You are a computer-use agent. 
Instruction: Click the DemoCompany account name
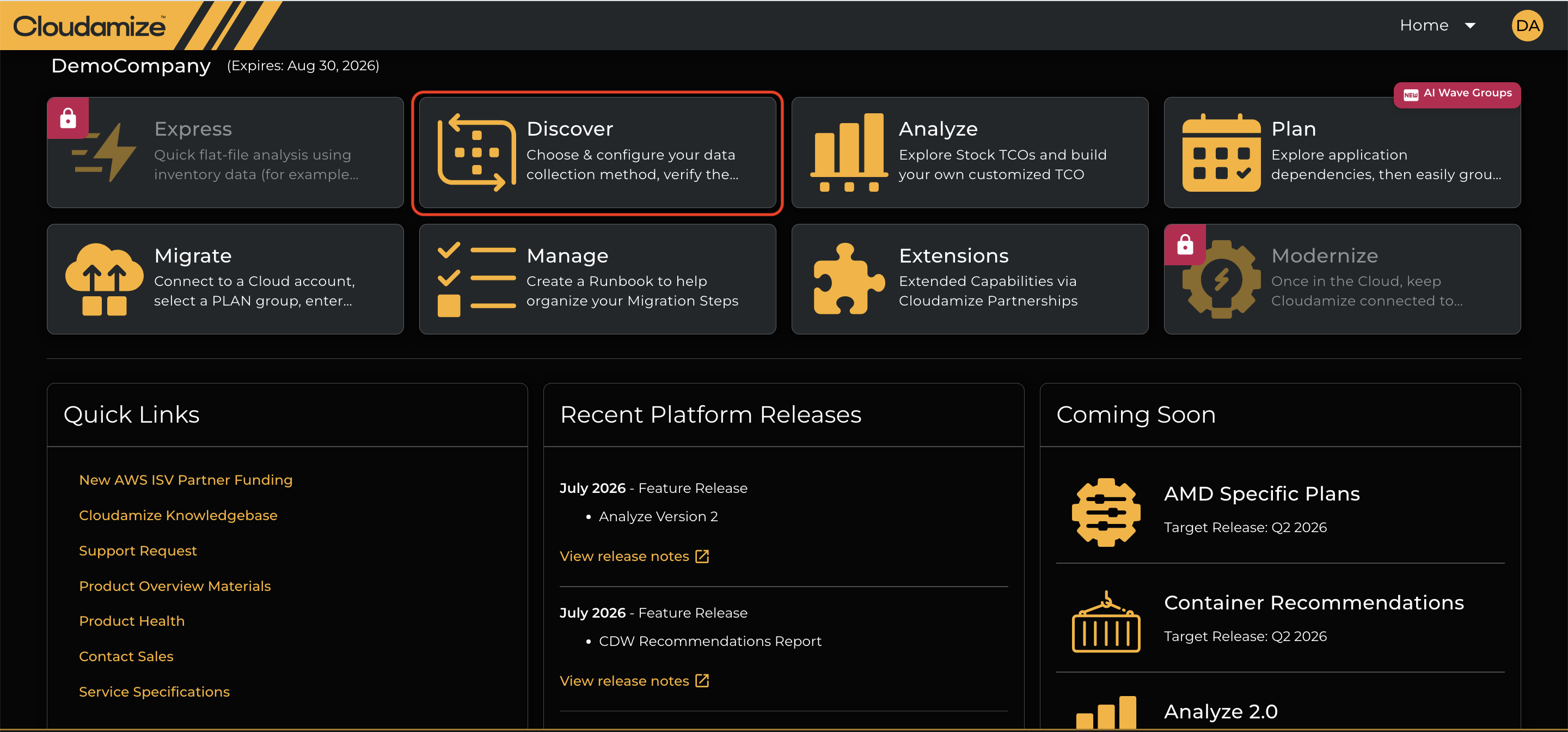tap(131, 66)
